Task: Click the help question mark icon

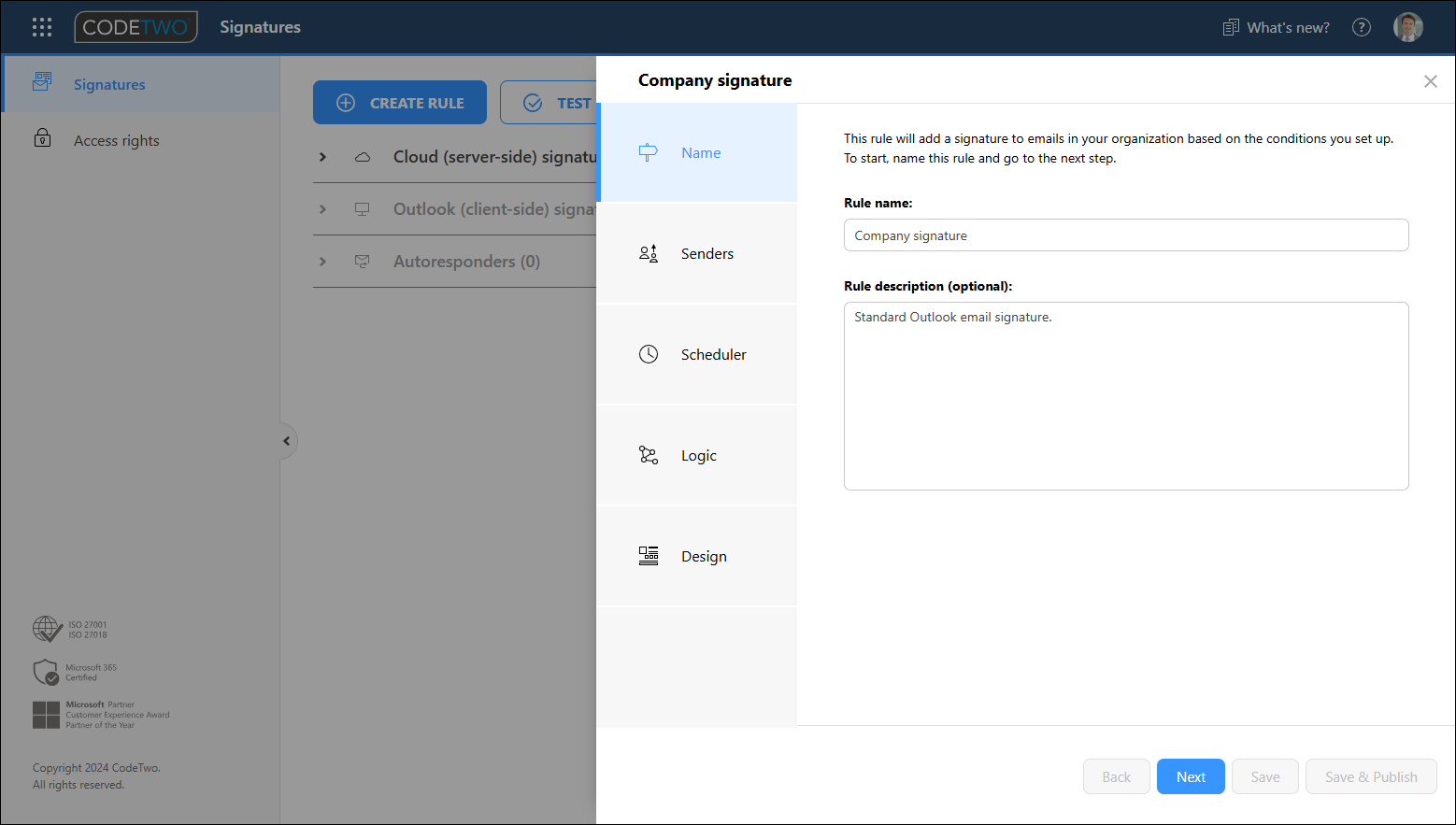Action: pyautogui.click(x=1362, y=27)
